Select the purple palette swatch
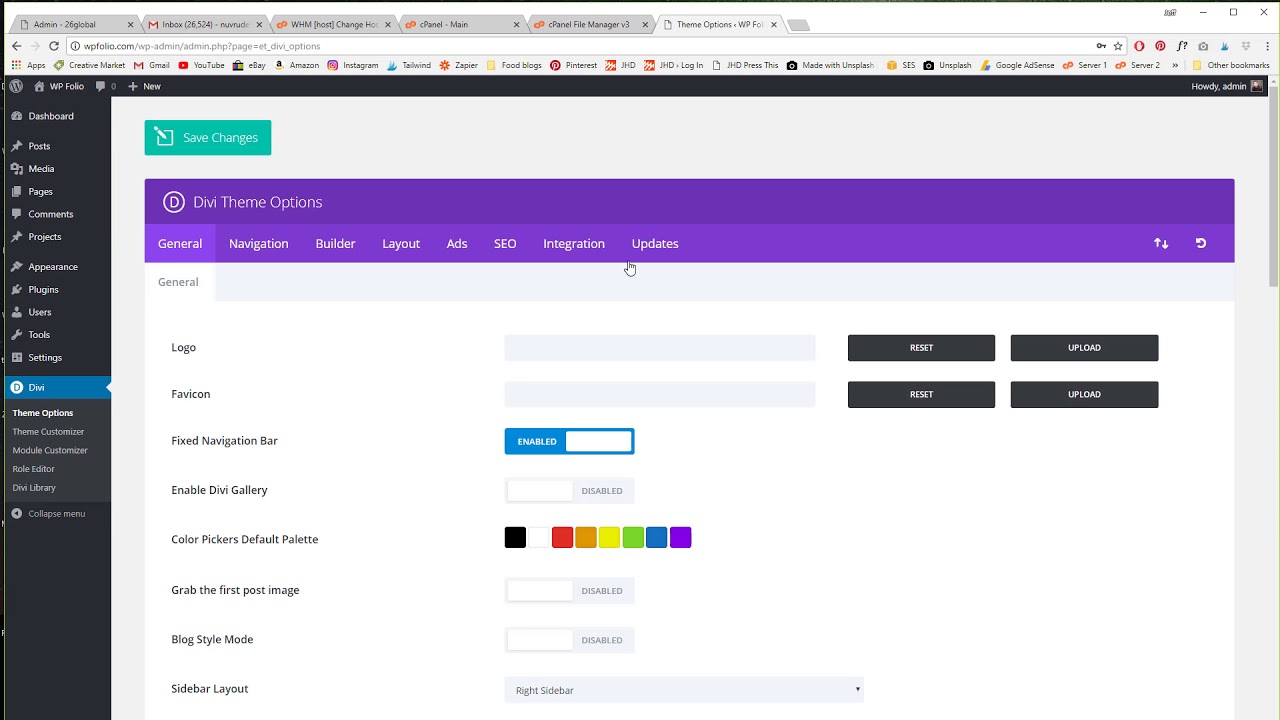1280x720 pixels. (x=680, y=538)
